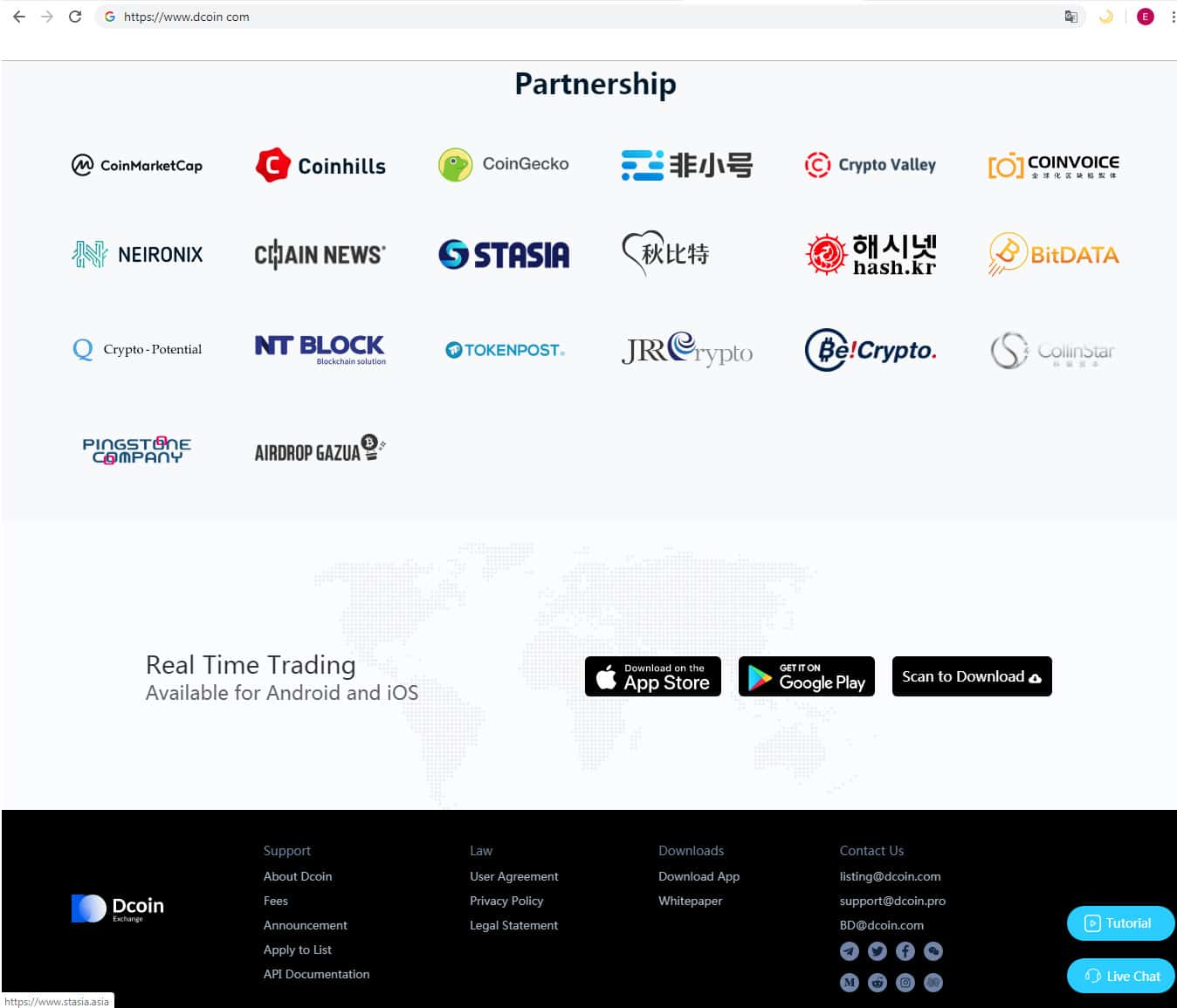Screen dimensions: 1177x1008
Task: Open the Coinhills partner logo
Action: 320,165
